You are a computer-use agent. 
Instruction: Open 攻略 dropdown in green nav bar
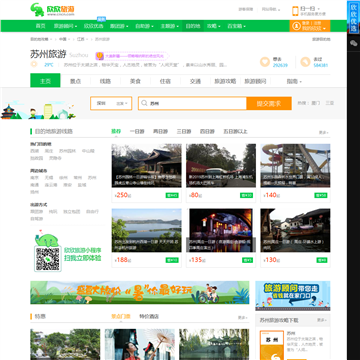point(214,26)
